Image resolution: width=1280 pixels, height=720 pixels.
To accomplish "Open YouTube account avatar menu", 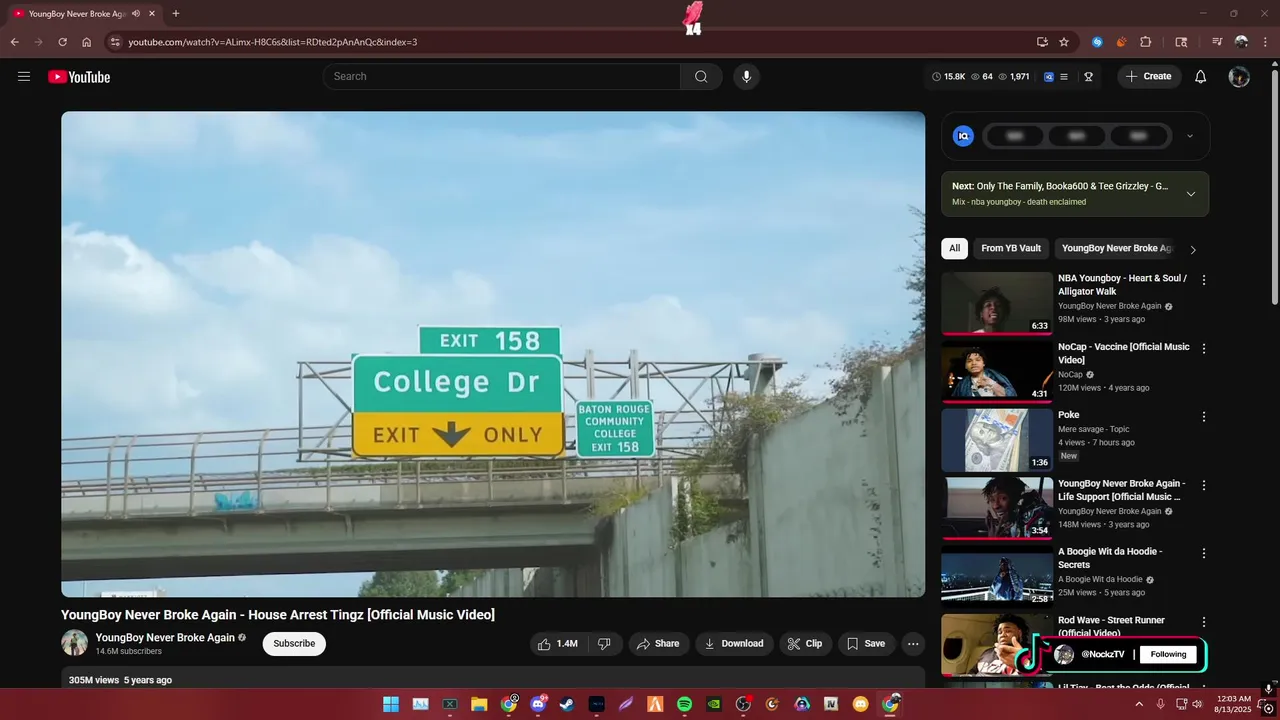I will point(1239,76).
